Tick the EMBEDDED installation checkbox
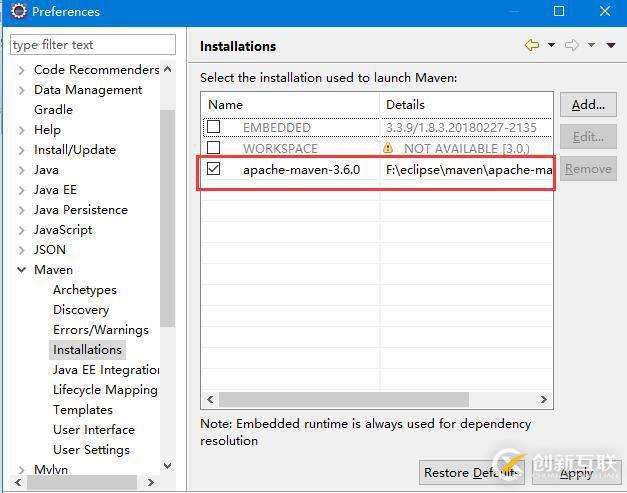 (214, 127)
